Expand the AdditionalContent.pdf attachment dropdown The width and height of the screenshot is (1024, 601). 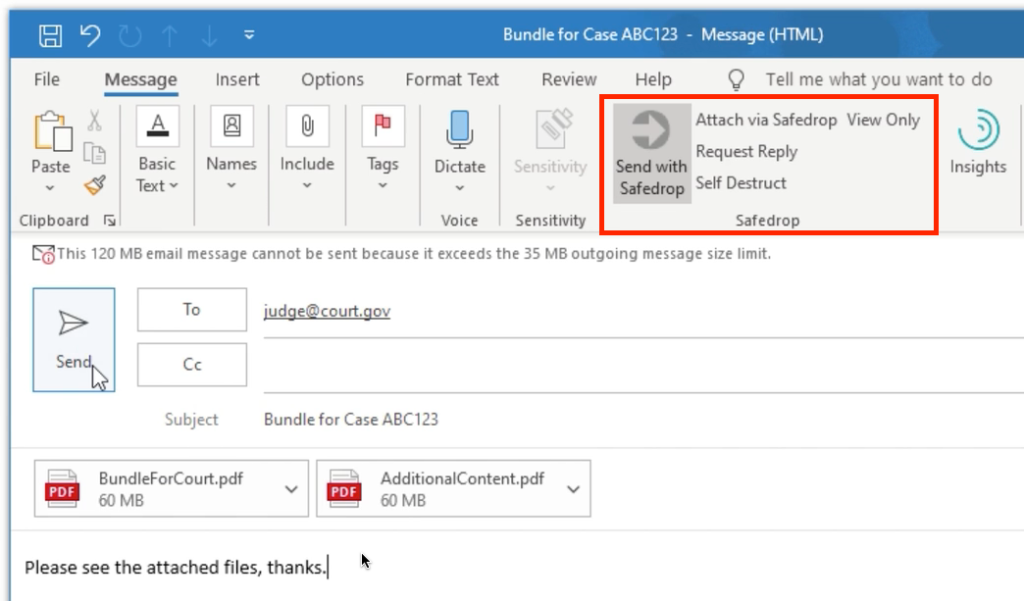pos(573,489)
